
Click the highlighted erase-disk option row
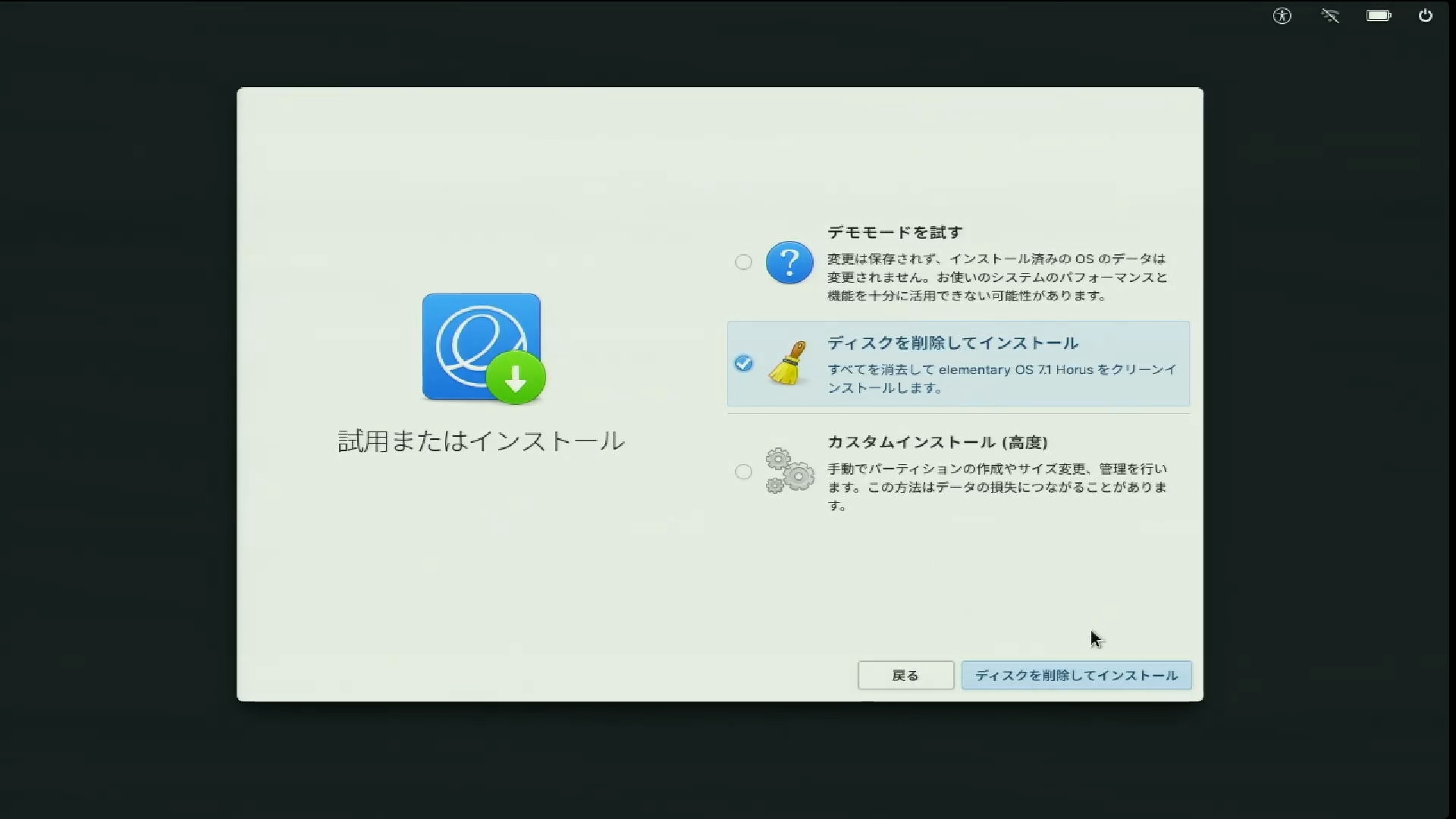[x=958, y=364]
